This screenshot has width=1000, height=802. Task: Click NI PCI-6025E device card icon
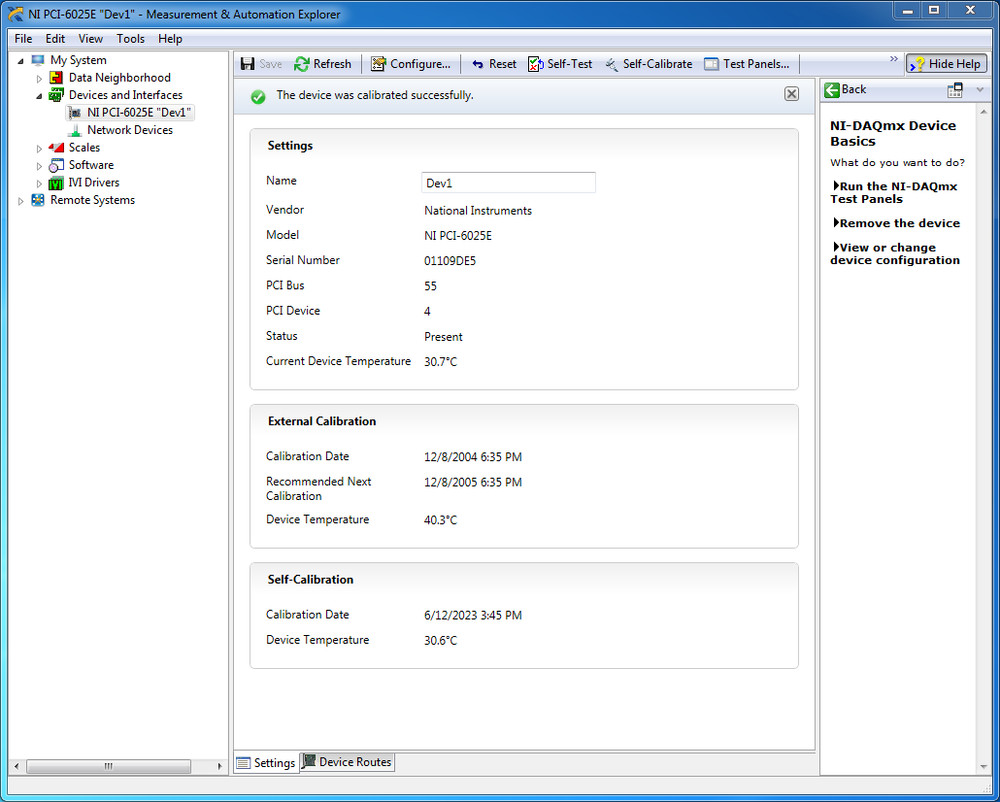75,113
